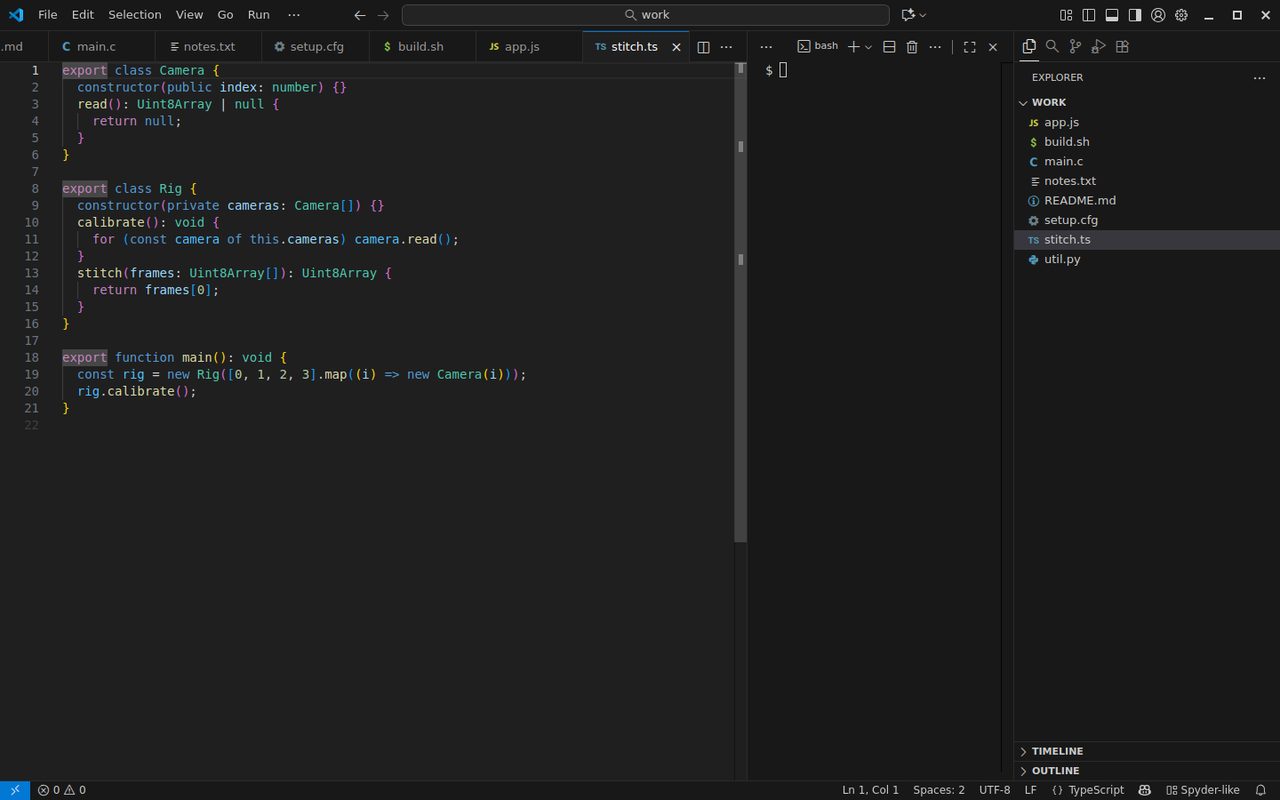Image resolution: width=1280 pixels, height=800 pixels.
Task: Switch to the build.sh tab
Action: point(422,47)
